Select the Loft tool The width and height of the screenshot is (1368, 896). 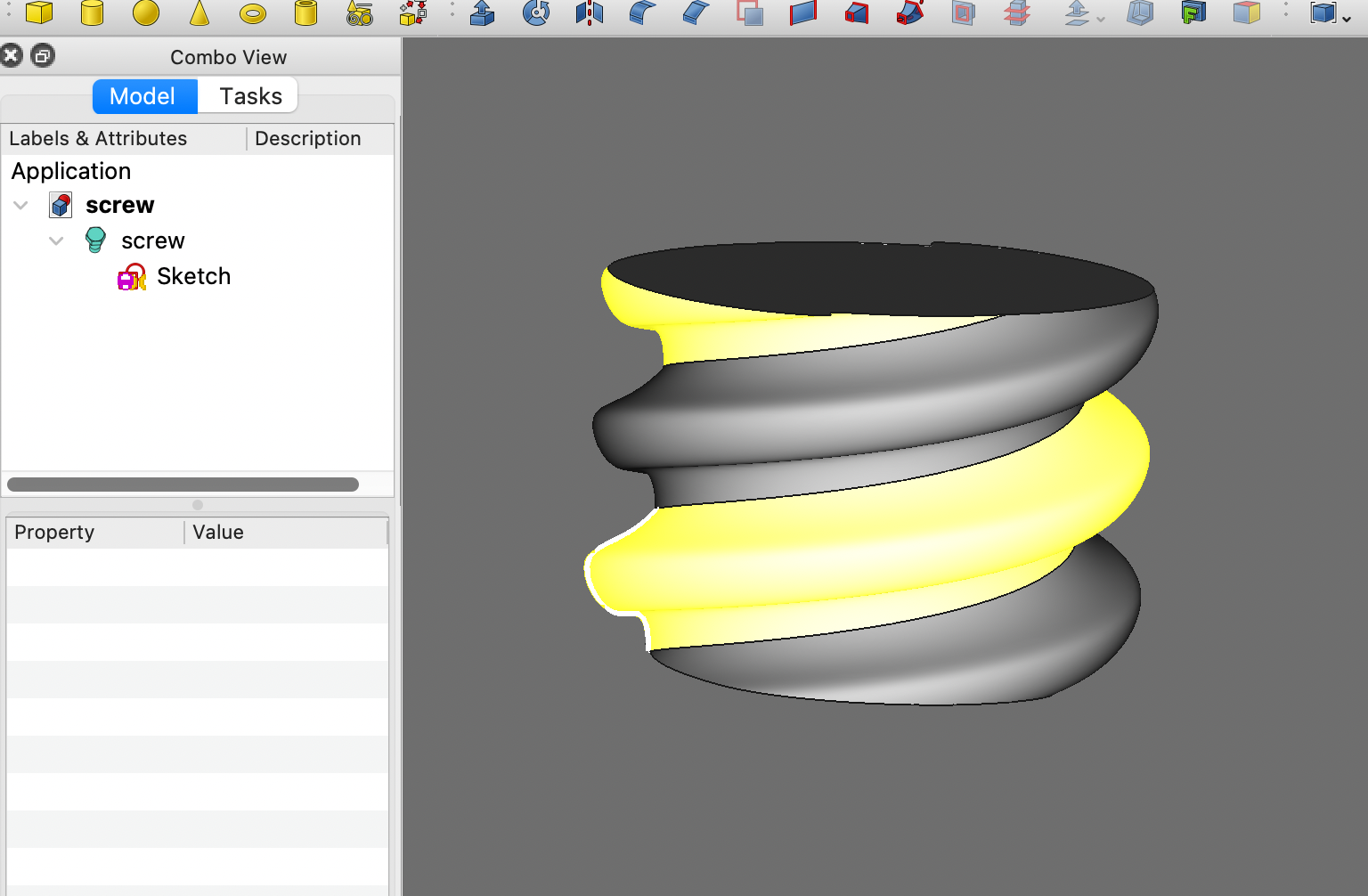click(x=857, y=12)
